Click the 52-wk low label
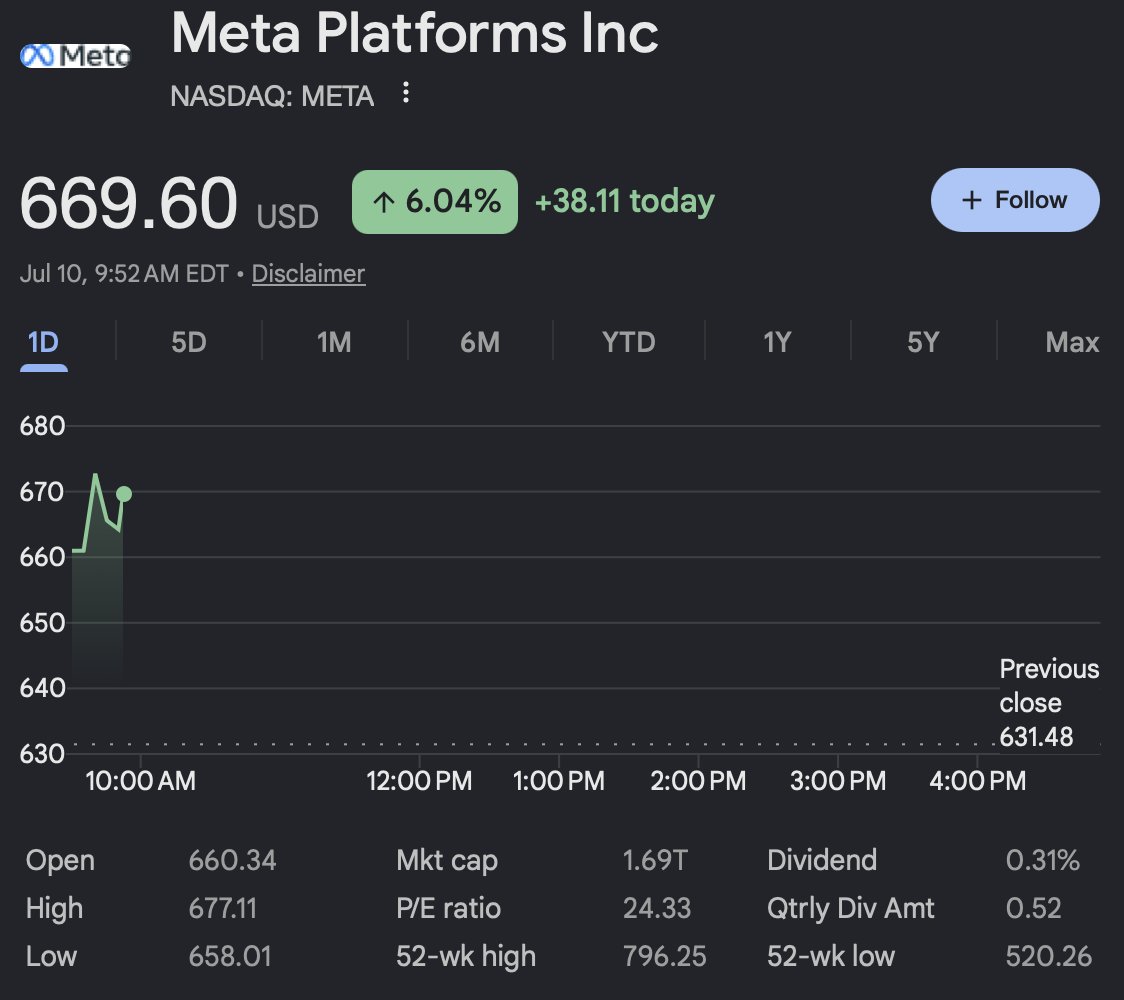The width and height of the screenshot is (1124, 1000). tap(831, 956)
